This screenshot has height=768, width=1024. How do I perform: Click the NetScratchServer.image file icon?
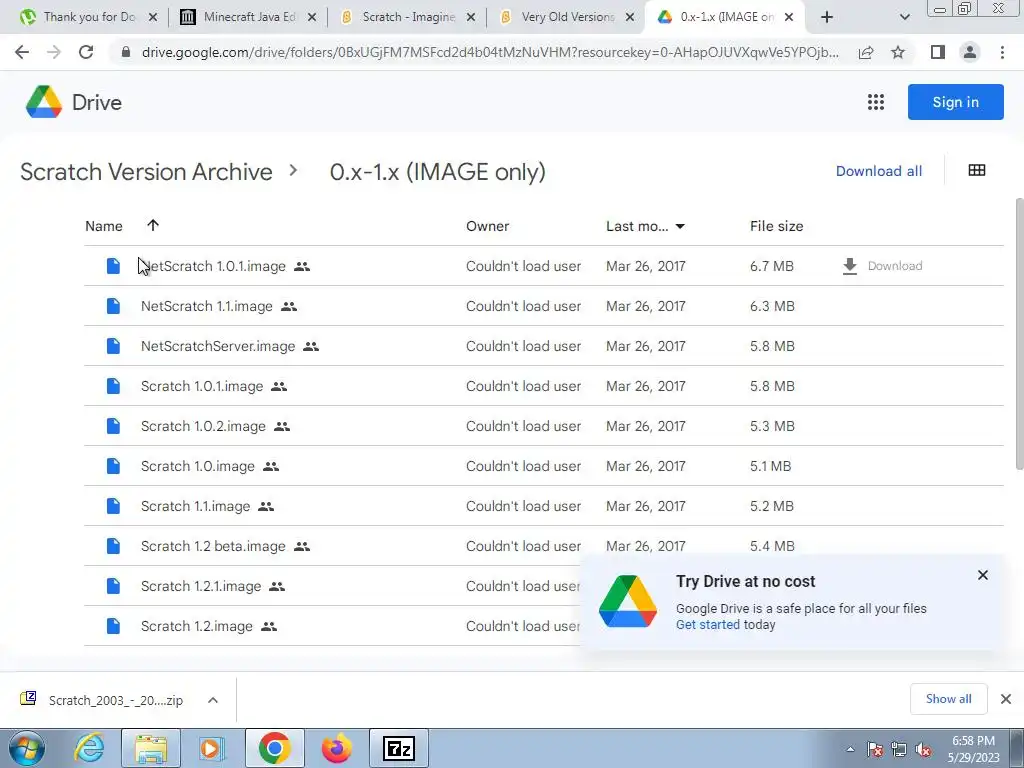point(113,346)
